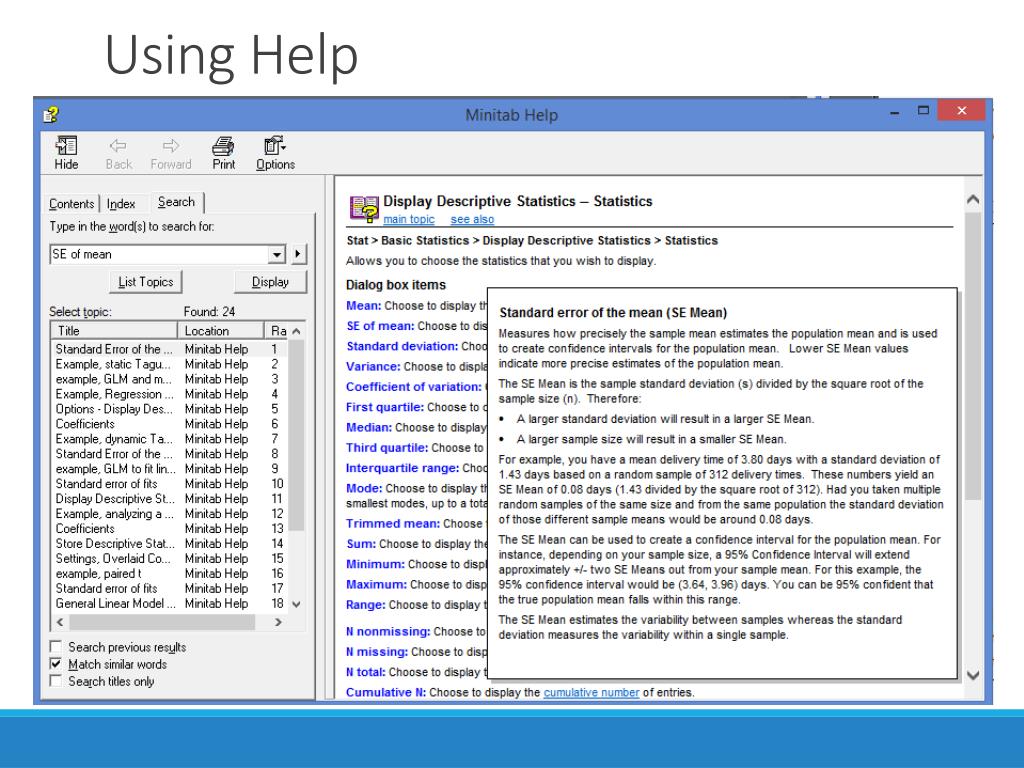Click the Back arrow toolbar icon

click(x=118, y=153)
